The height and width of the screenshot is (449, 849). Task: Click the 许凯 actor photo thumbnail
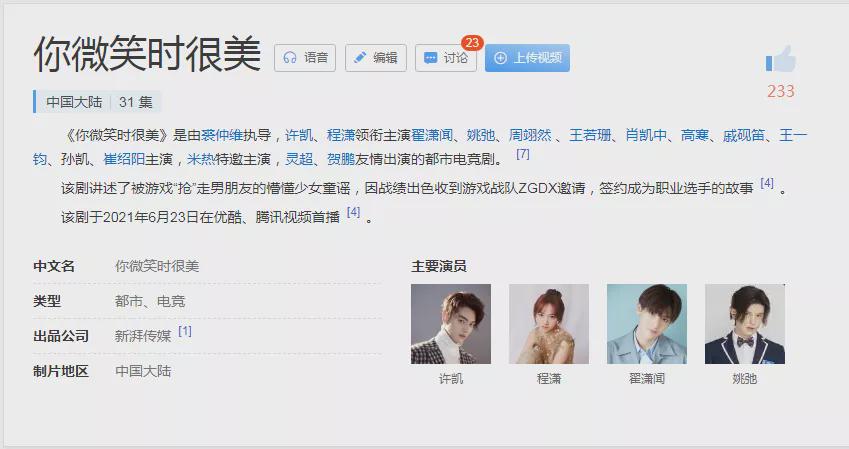[451, 324]
